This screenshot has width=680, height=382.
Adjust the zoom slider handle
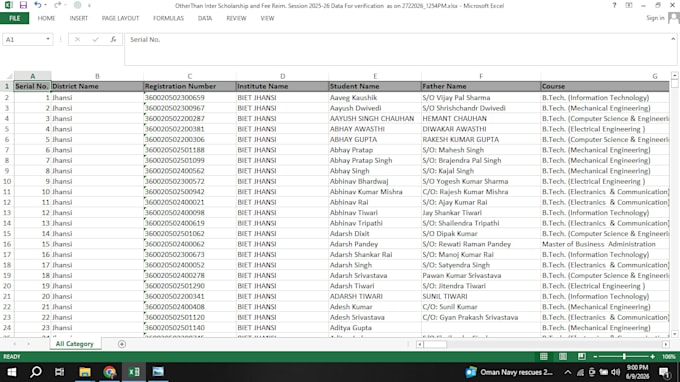click(624, 356)
